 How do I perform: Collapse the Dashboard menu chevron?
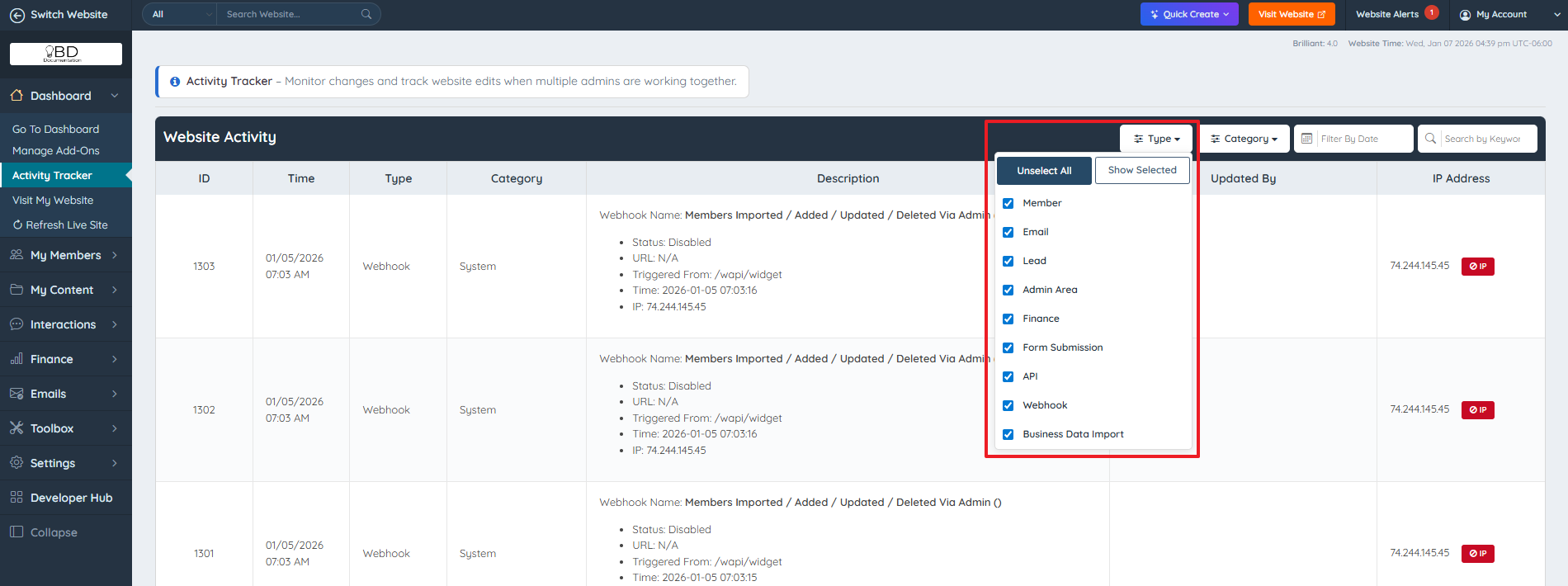115,96
